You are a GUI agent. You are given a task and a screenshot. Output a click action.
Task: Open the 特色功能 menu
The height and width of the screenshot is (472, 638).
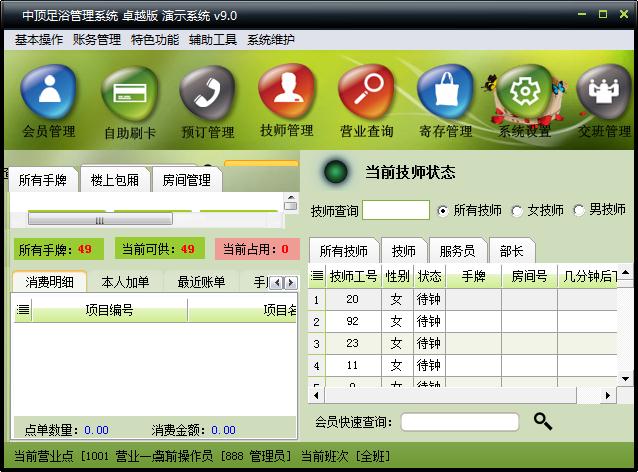click(x=155, y=39)
